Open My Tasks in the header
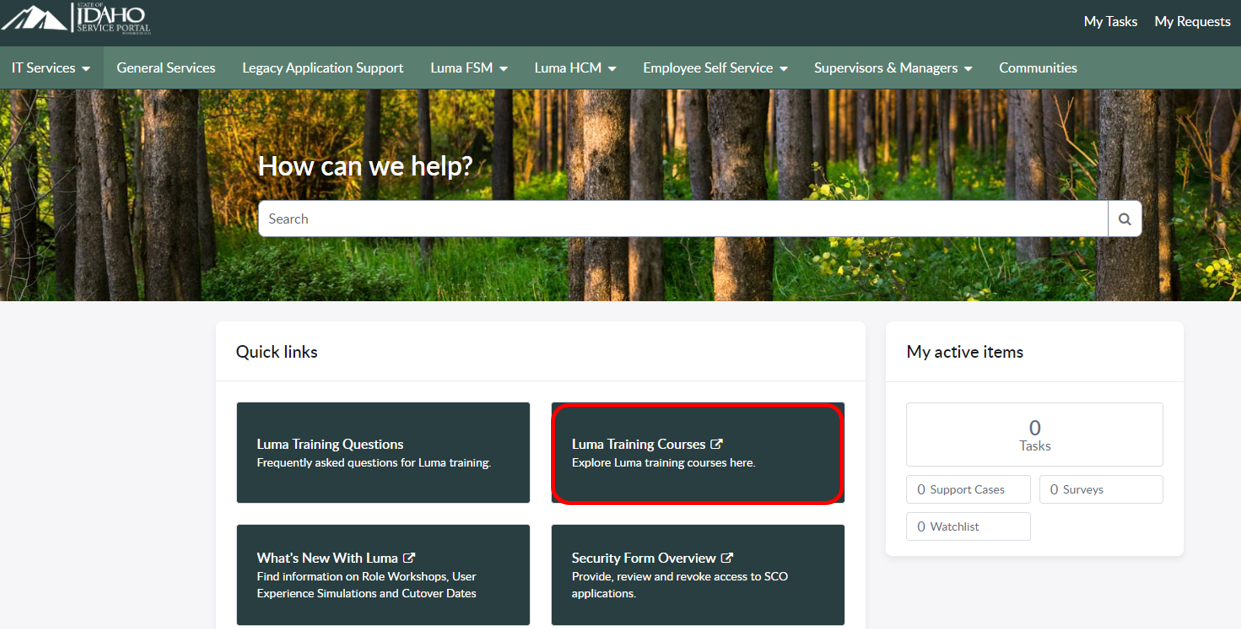Viewport: 1241px width, 629px height. [1110, 21]
